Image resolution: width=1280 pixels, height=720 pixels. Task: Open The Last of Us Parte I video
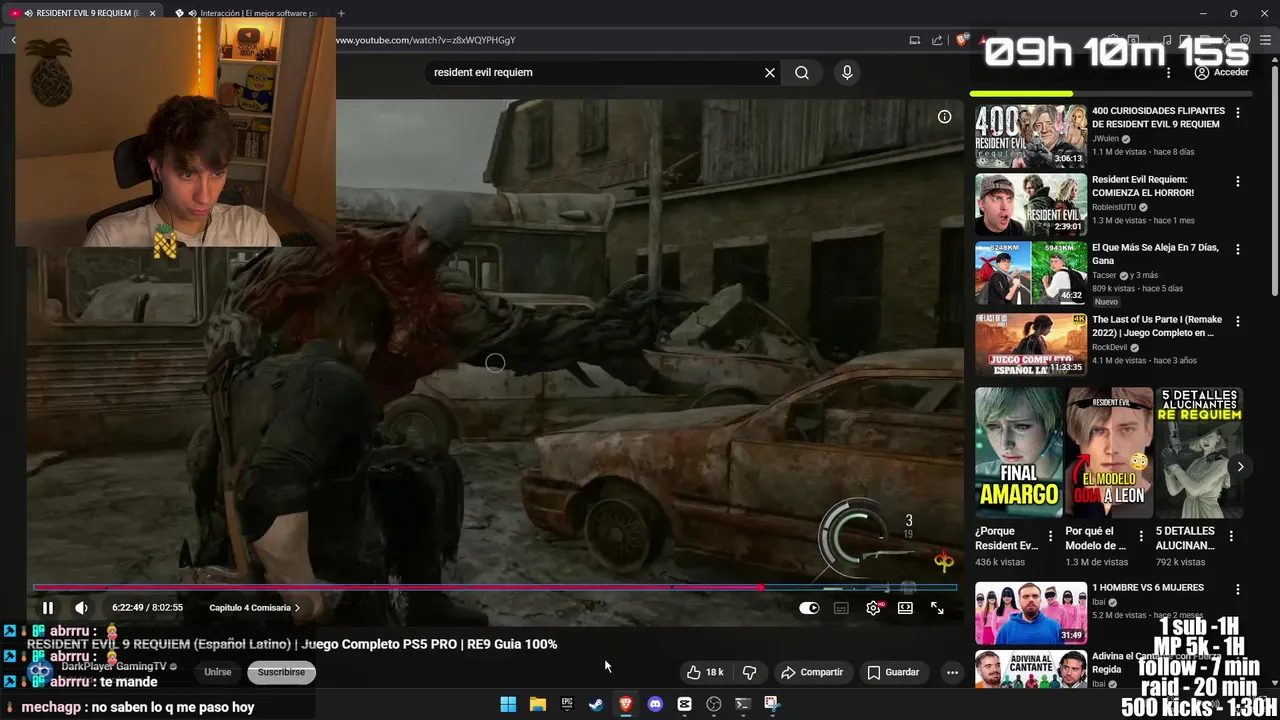1031,345
